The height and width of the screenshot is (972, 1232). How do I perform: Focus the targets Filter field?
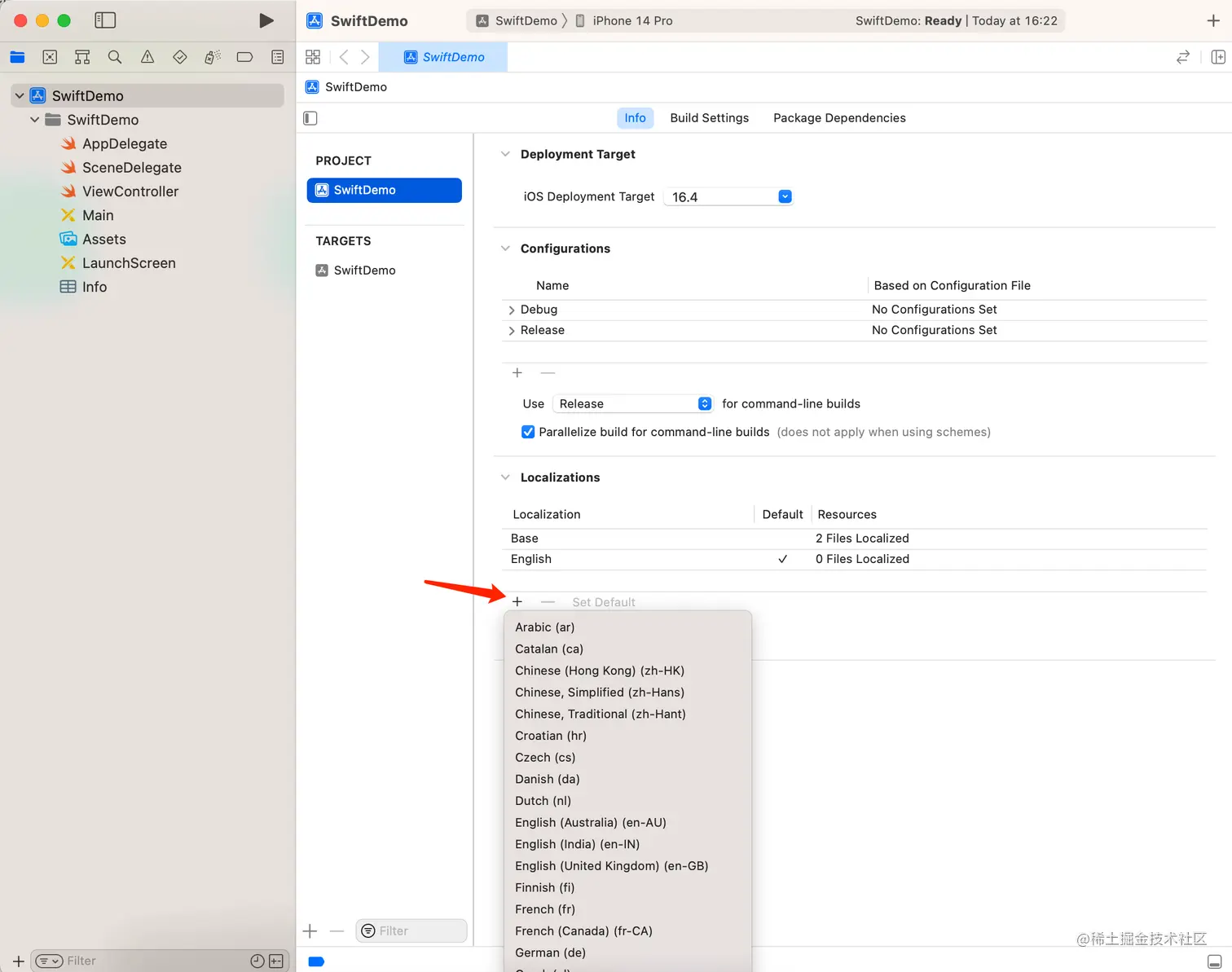click(x=411, y=930)
